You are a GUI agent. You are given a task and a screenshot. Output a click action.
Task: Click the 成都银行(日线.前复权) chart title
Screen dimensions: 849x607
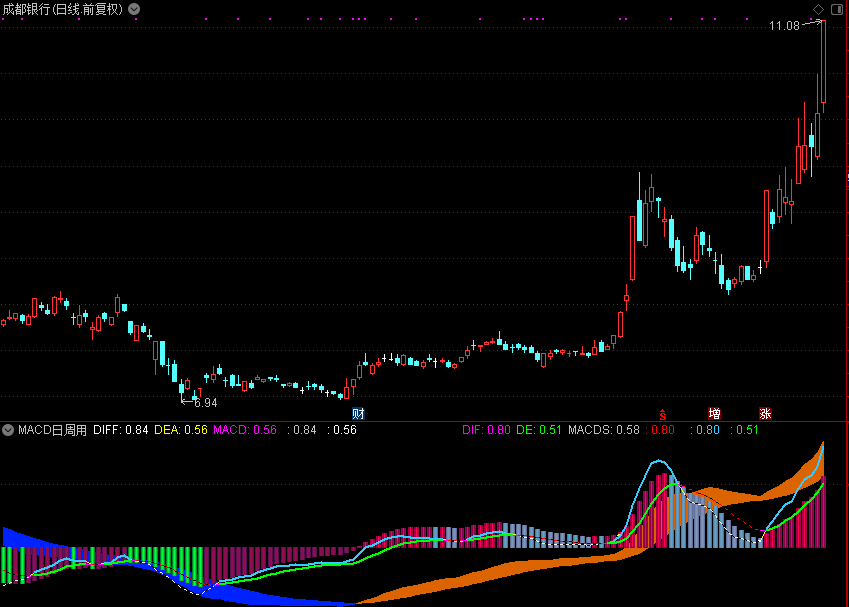coord(63,9)
